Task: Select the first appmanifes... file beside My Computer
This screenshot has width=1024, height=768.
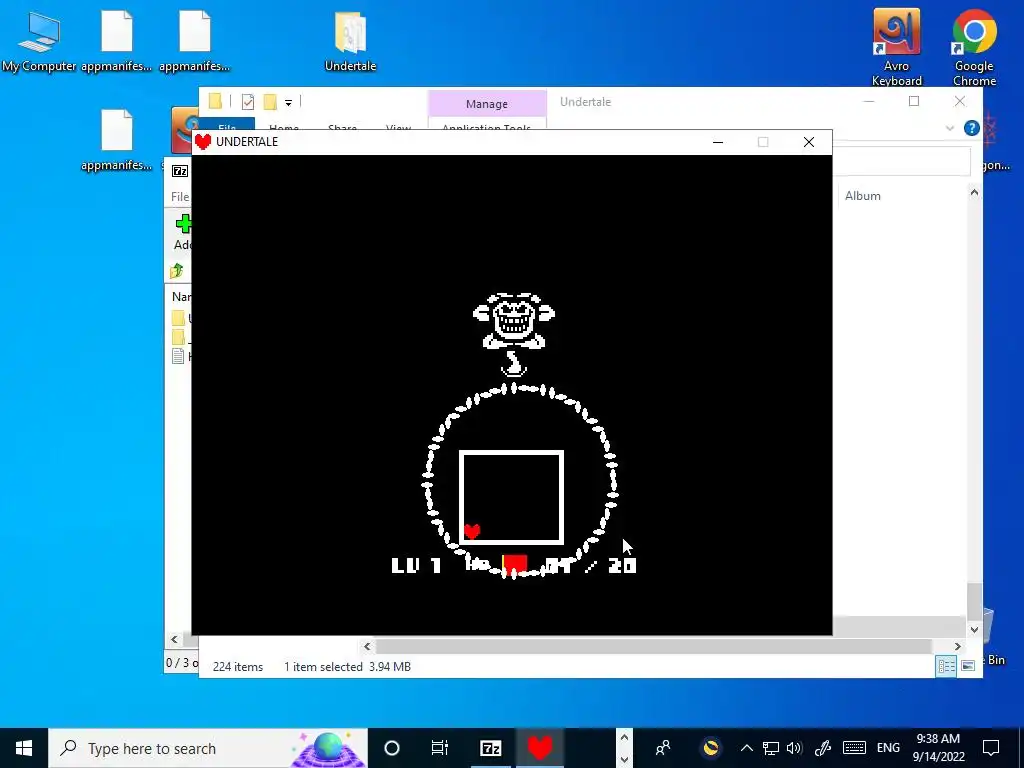Action: (117, 40)
